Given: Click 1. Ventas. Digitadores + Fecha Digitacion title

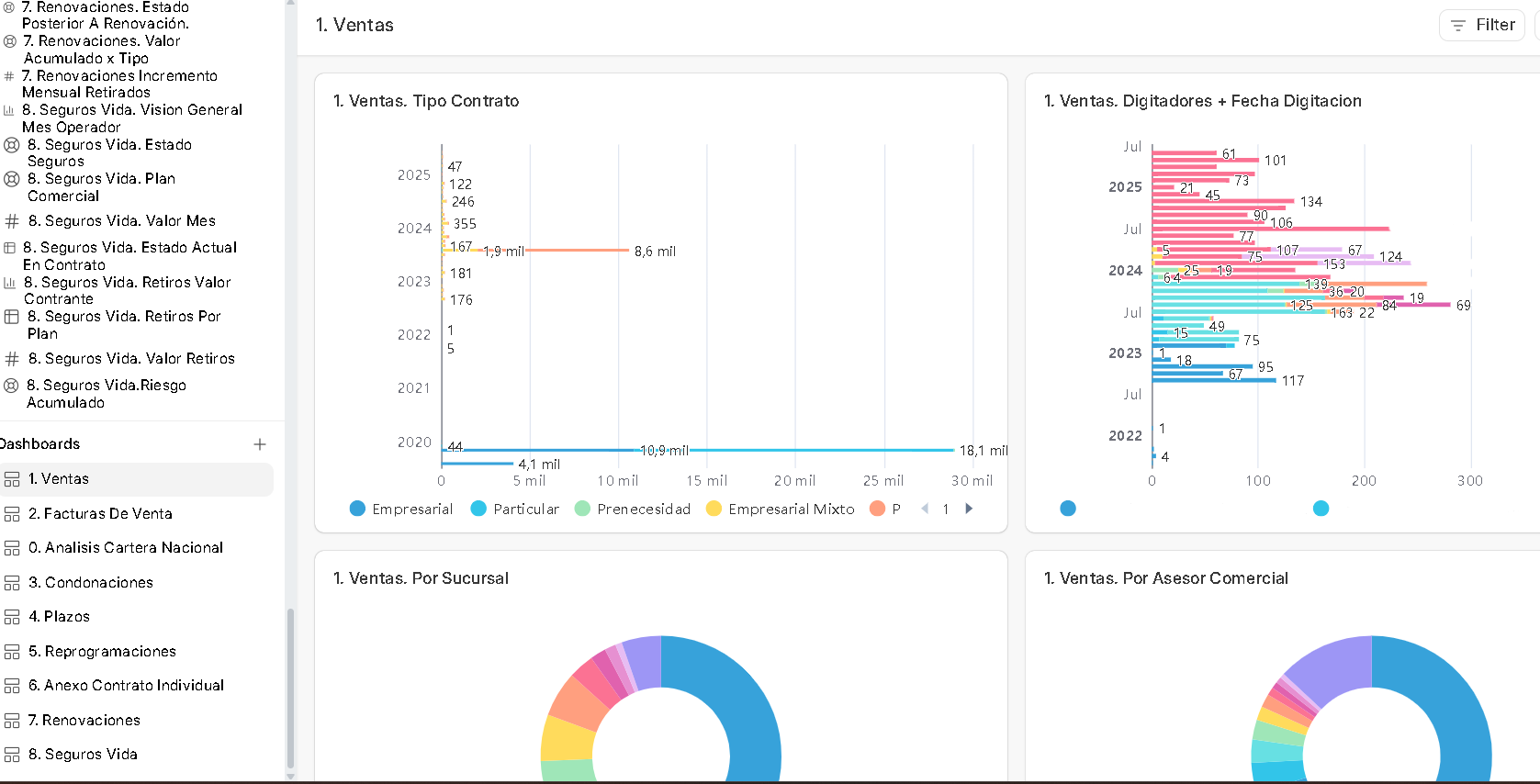Looking at the screenshot, I should pyautogui.click(x=1202, y=101).
